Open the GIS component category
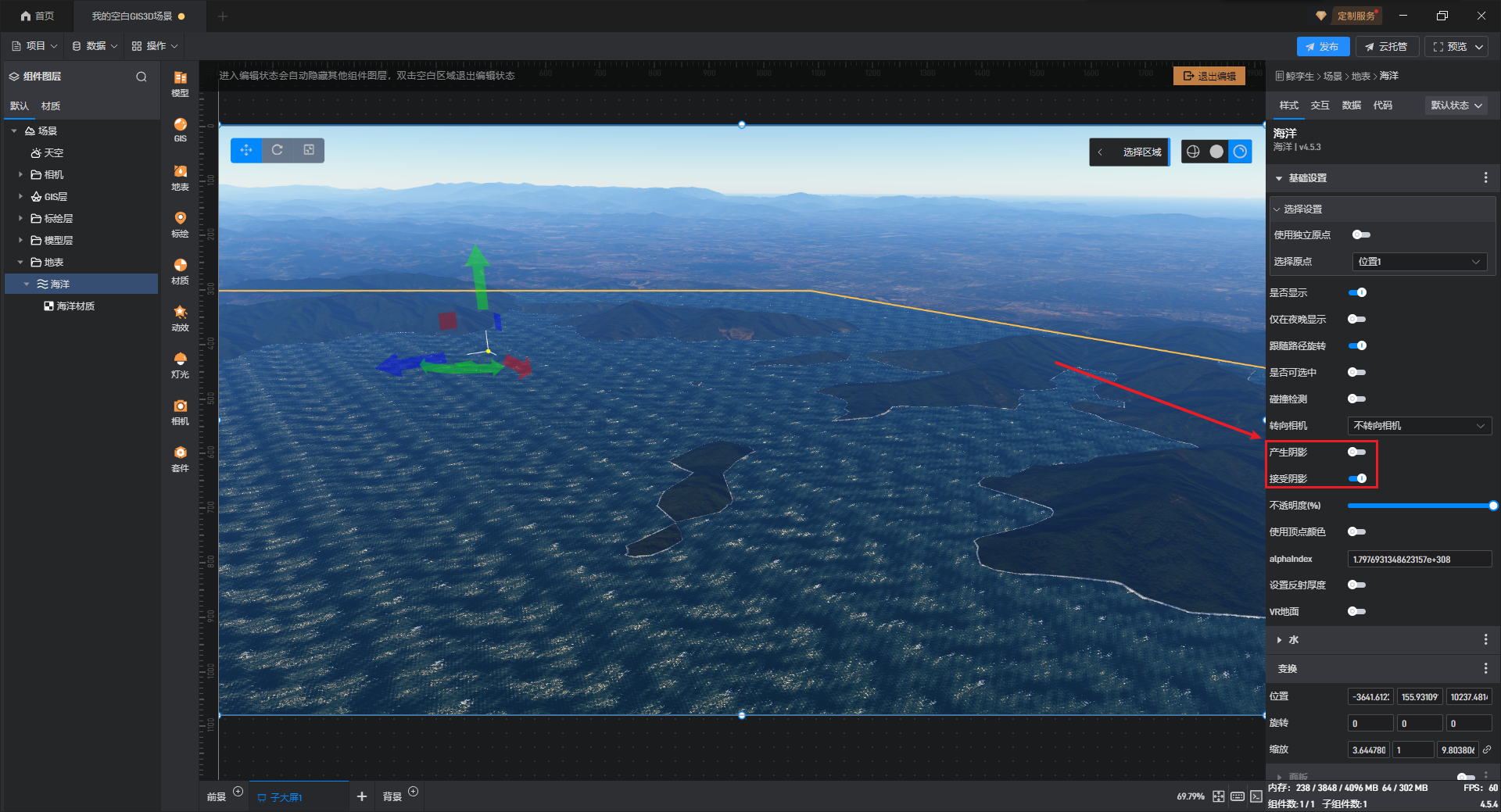 pyautogui.click(x=180, y=130)
